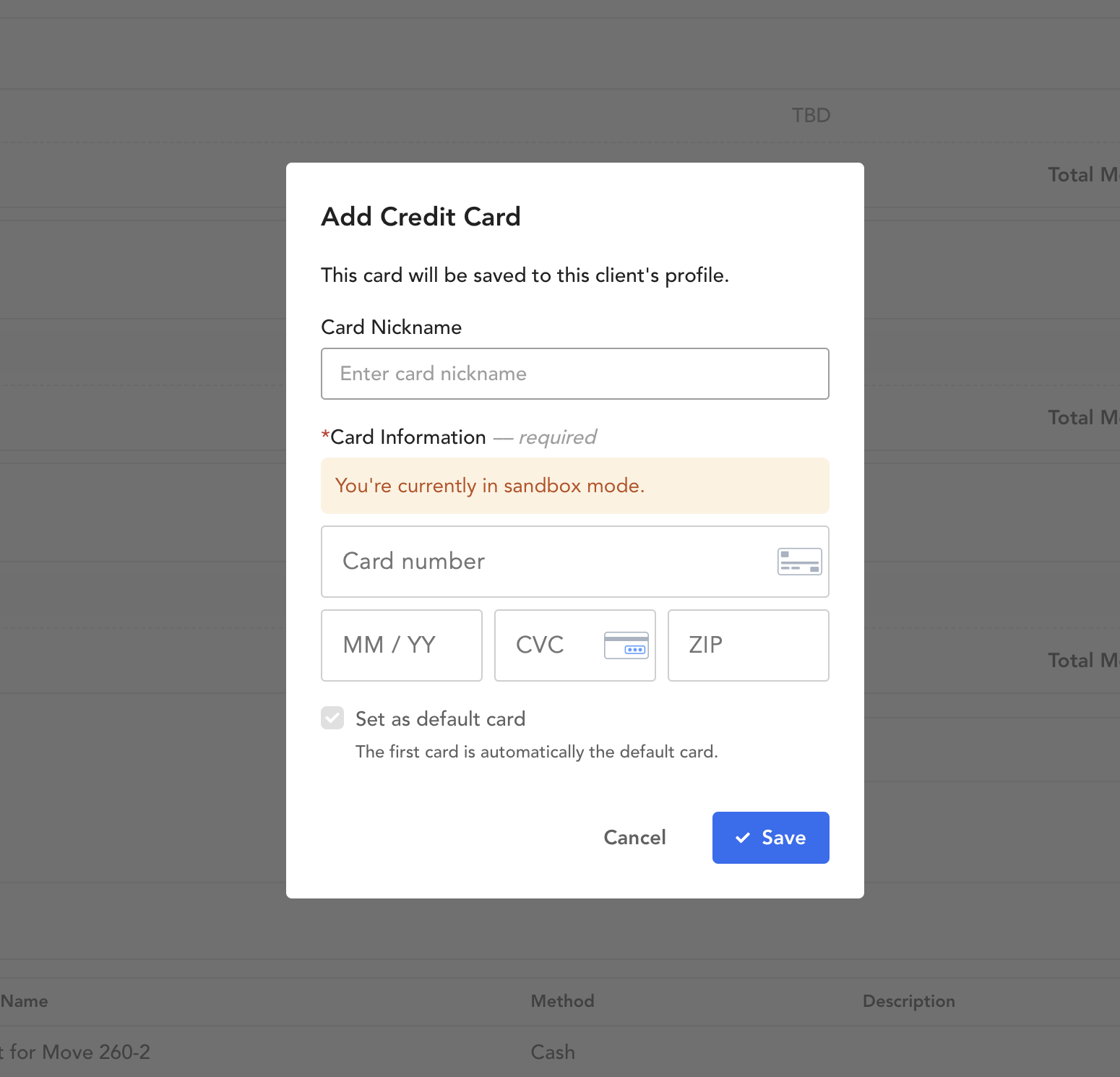Screen dimensions: 1120x1077
Task: Select the Cash method cell in the table
Action: [x=553, y=1052]
